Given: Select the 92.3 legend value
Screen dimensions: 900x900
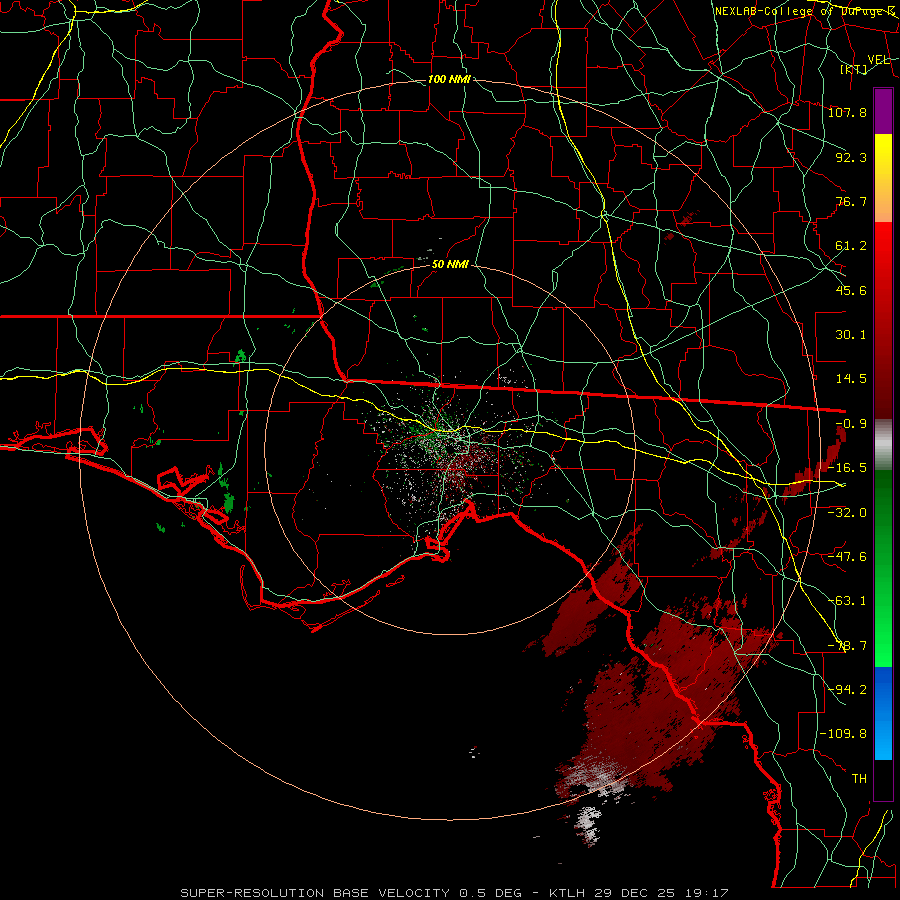Looking at the screenshot, I should 851,157.
